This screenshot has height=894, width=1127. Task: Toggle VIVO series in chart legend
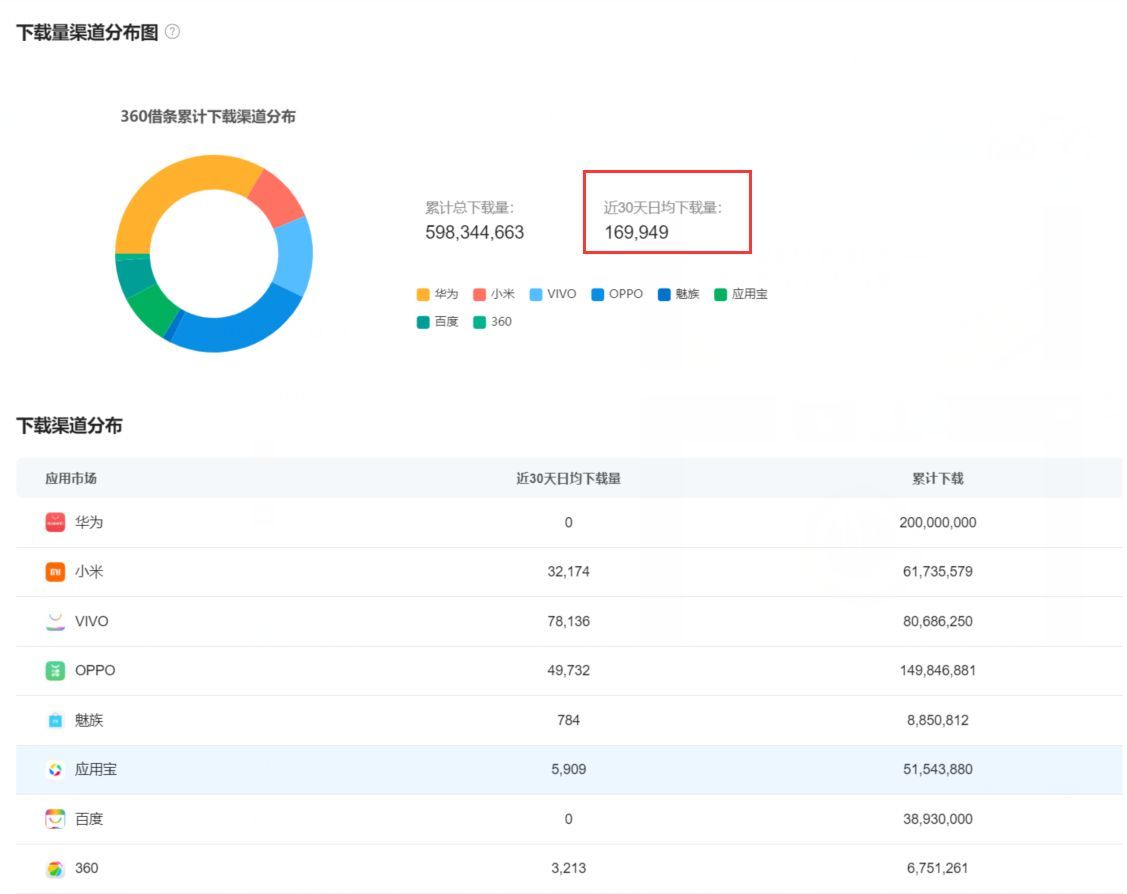553,294
